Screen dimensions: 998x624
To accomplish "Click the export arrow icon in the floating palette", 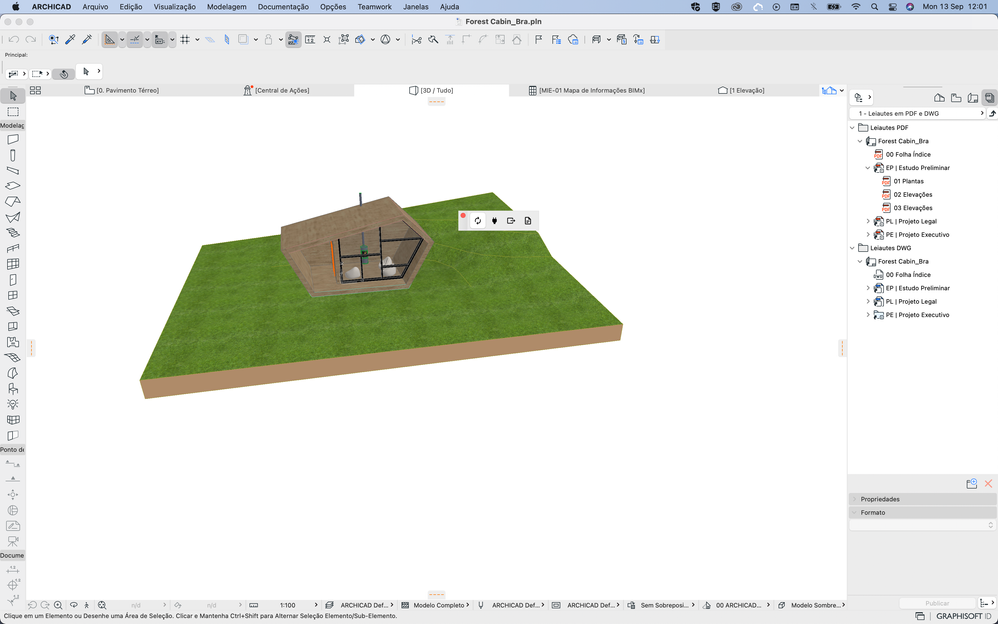I will coord(510,221).
